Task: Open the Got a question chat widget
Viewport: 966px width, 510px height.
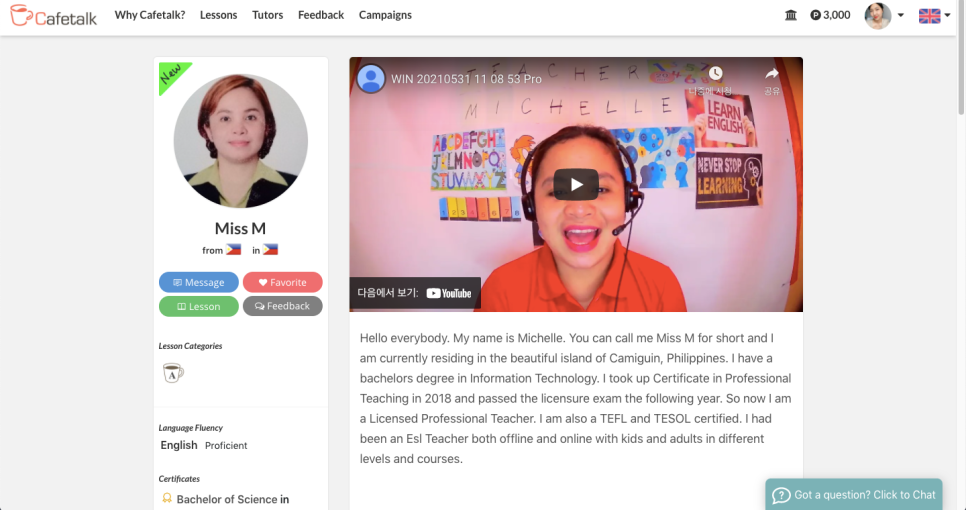Action: [855, 494]
